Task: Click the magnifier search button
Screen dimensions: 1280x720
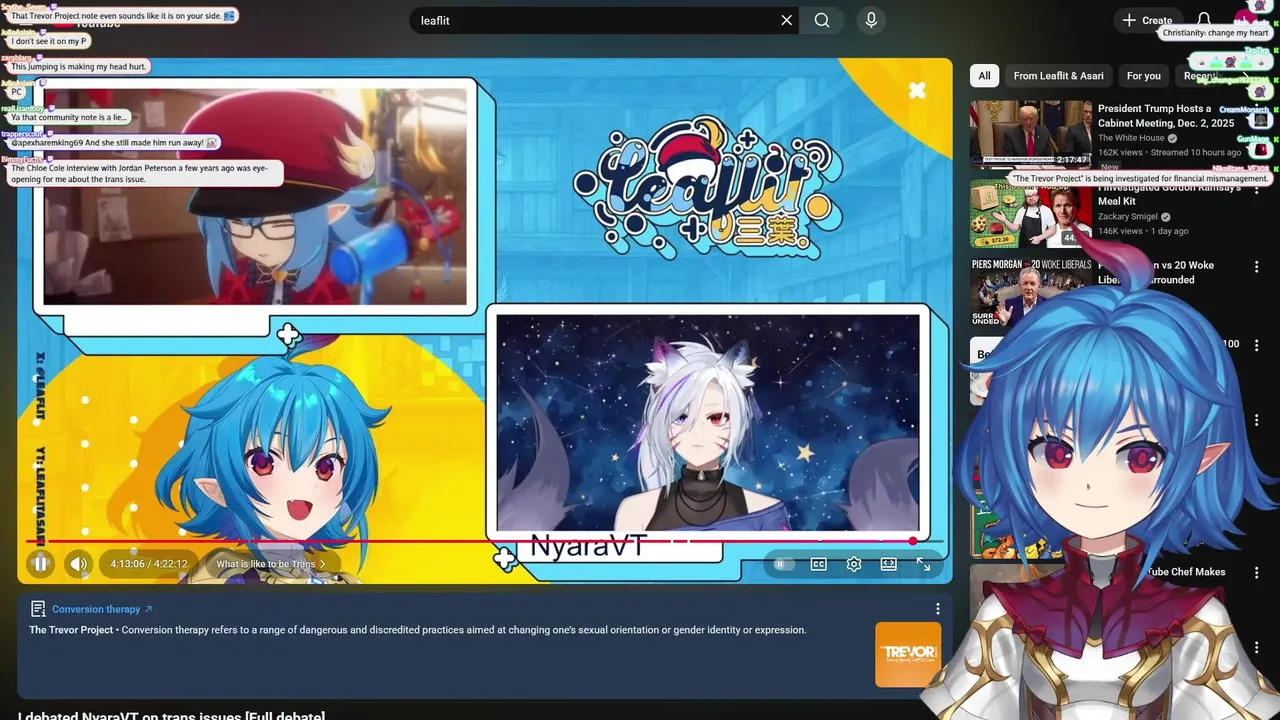Action: (x=822, y=20)
